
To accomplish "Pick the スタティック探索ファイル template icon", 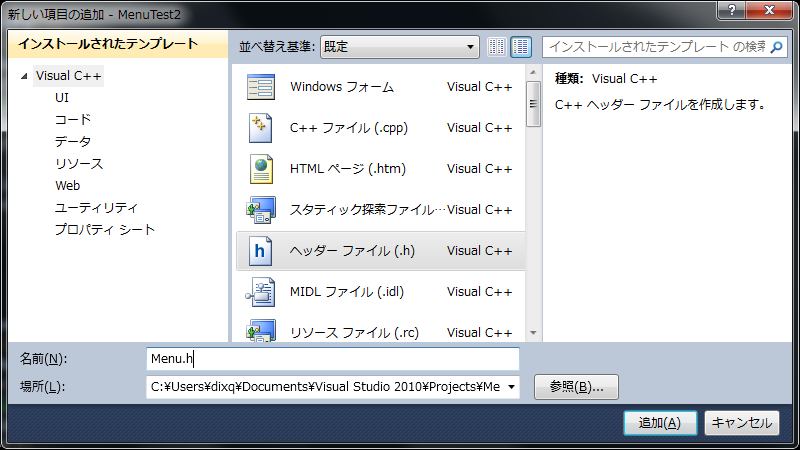I will [x=260, y=210].
